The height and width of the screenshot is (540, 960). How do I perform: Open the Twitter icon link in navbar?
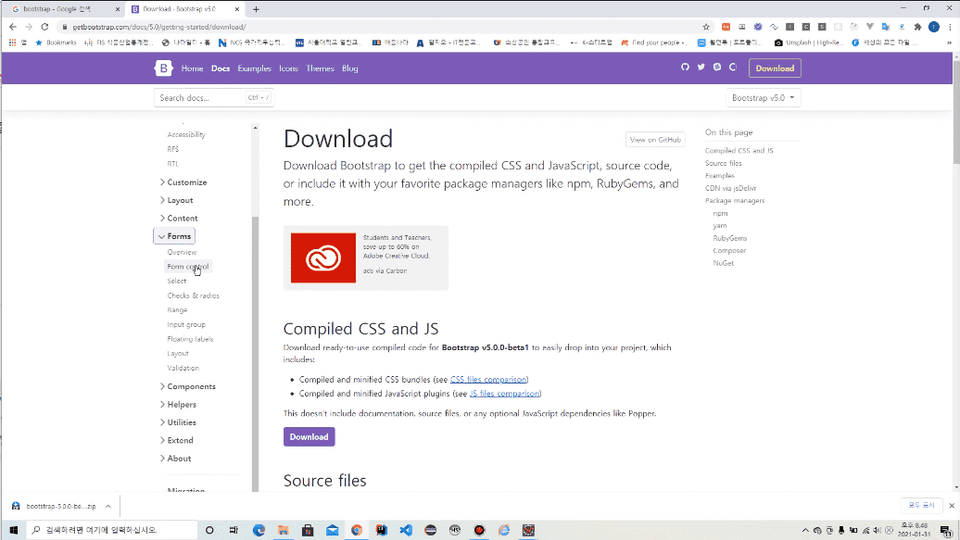(x=701, y=67)
